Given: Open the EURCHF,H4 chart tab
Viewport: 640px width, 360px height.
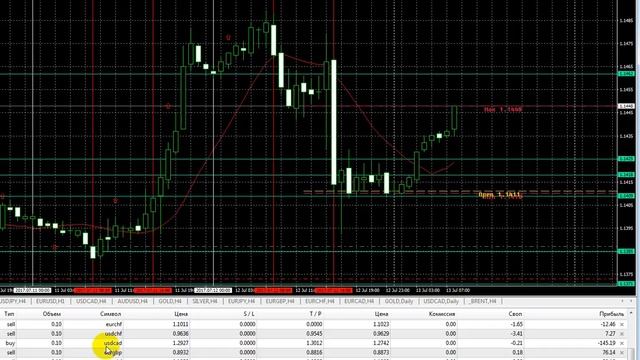Looking at the screenshot, I should (320, 301).
